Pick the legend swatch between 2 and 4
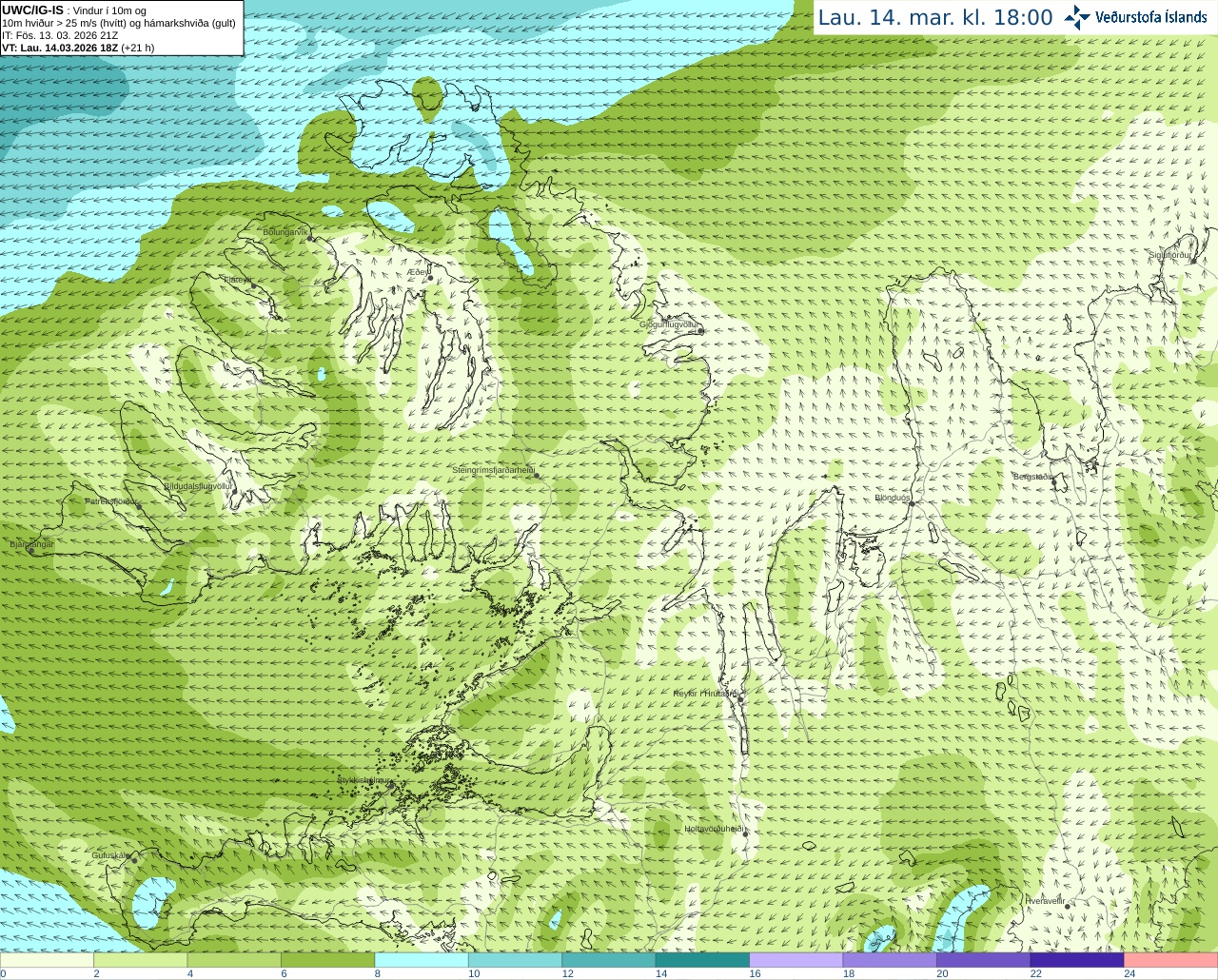The image size is (1218, 980). [141, 960]
